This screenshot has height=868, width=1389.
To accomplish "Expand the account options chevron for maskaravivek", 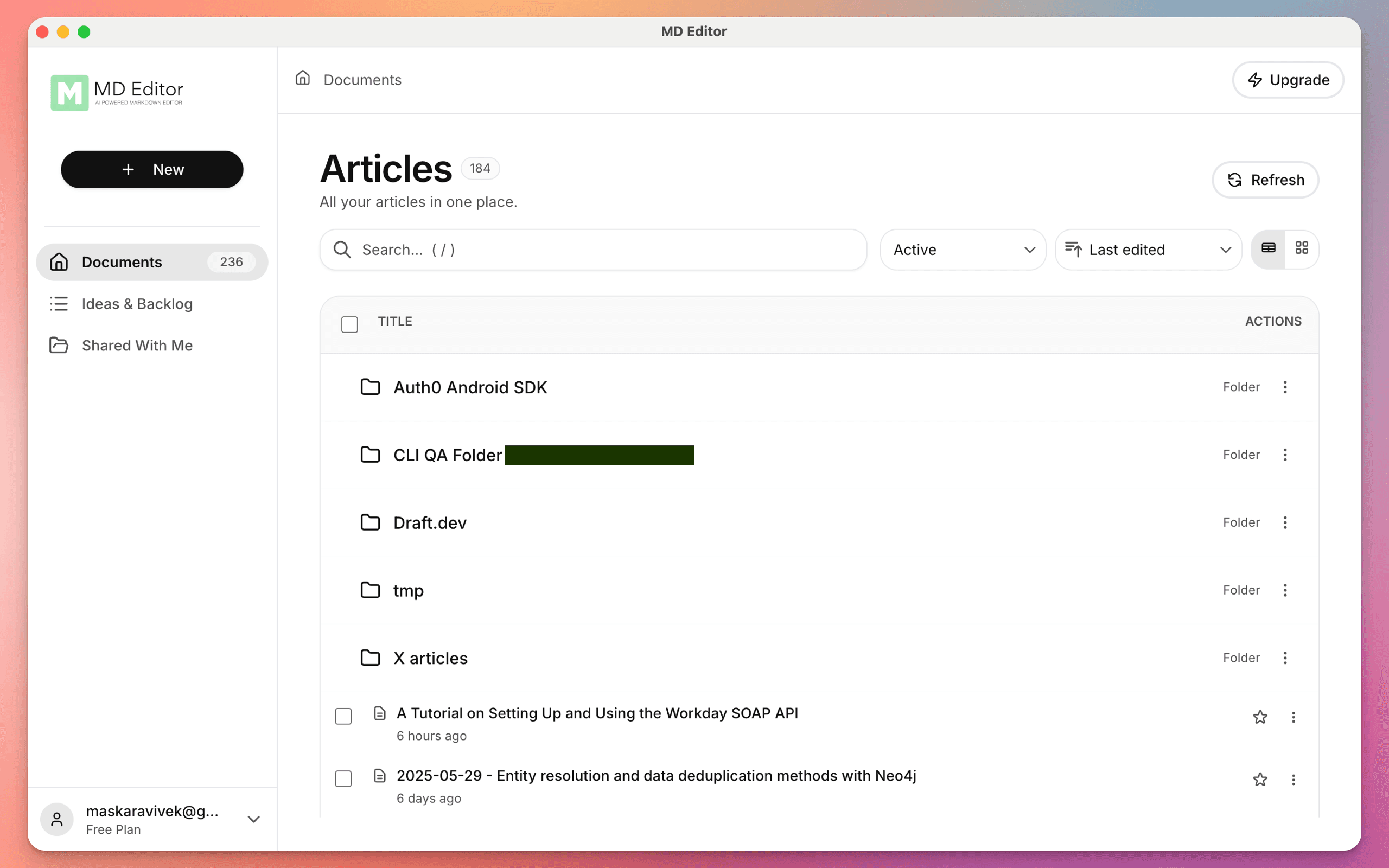I will 253,819.
